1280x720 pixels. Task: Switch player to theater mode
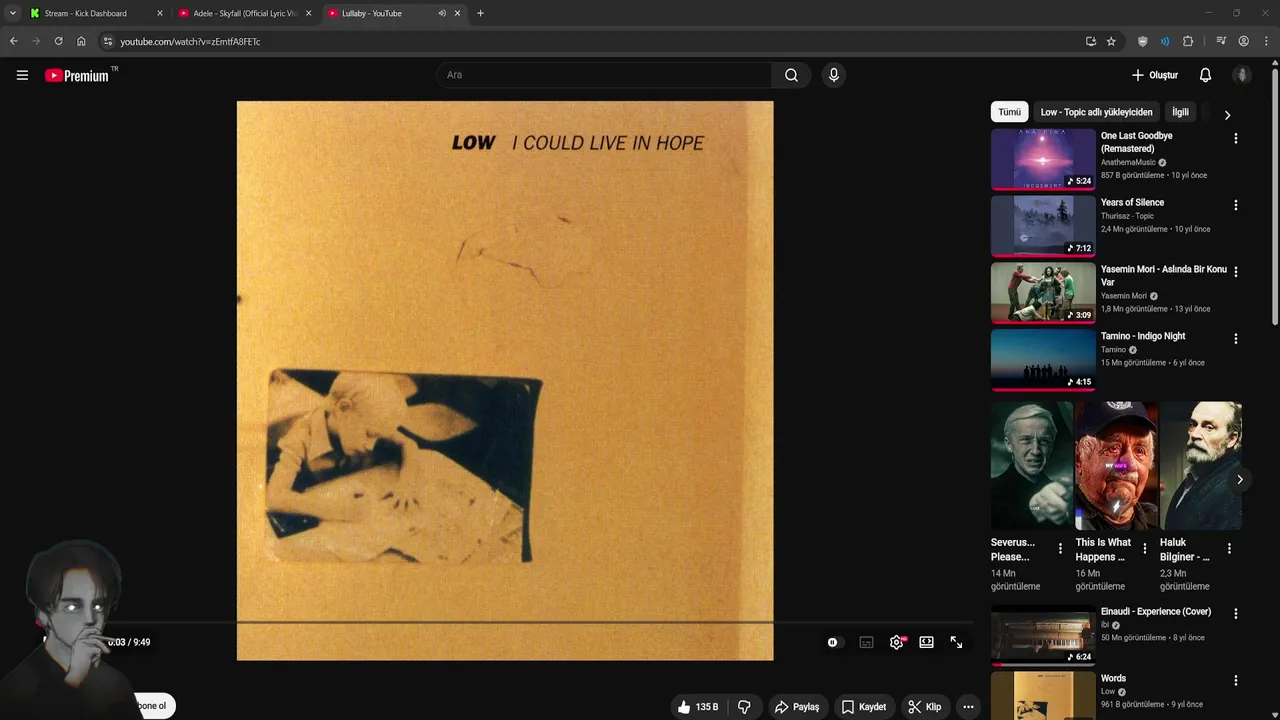926,642
